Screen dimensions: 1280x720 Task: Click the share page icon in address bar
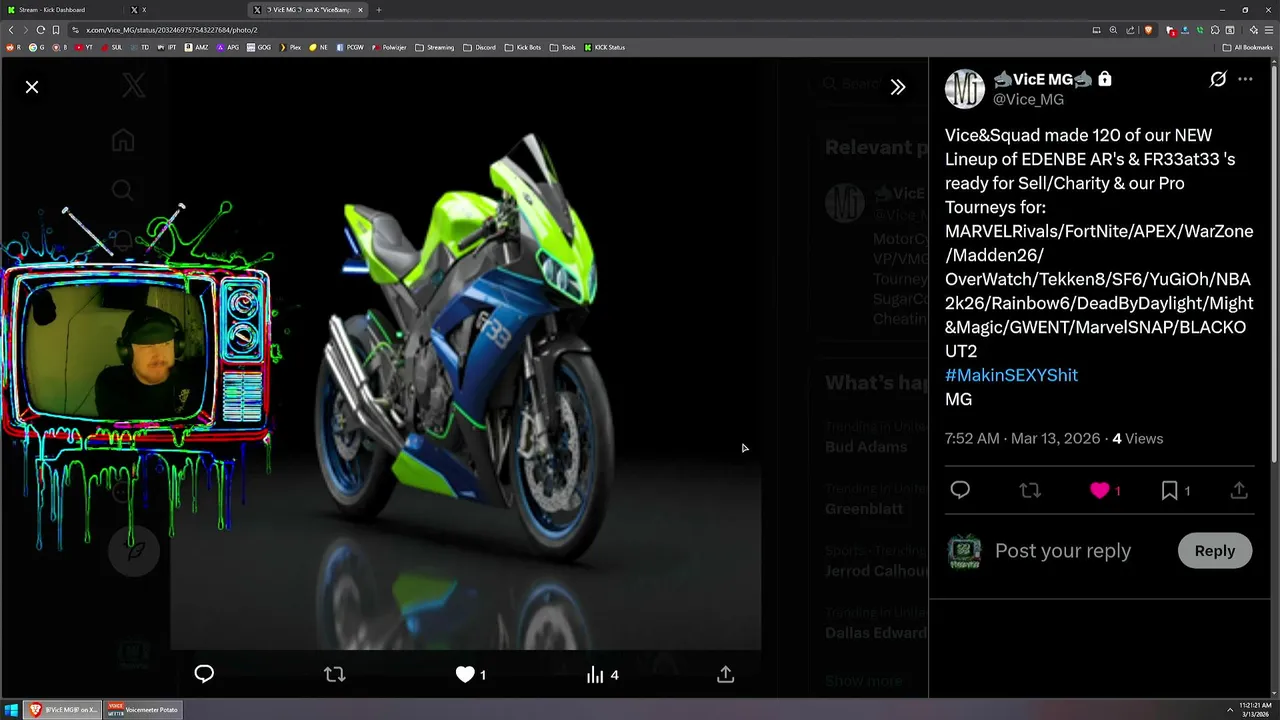1130,30
